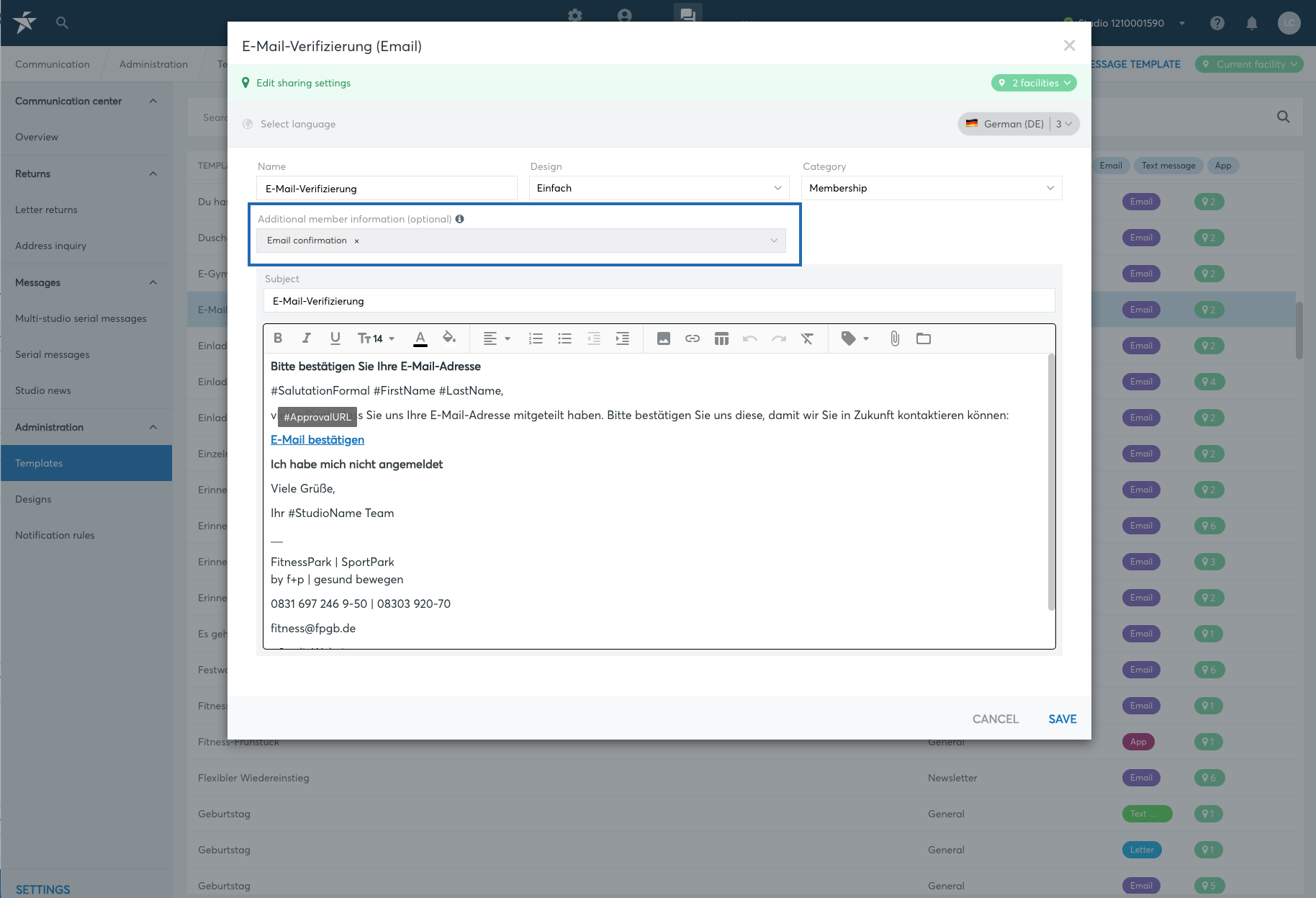Open placeholder tag dropdown
1316x898 pixels.
[855, 338]
